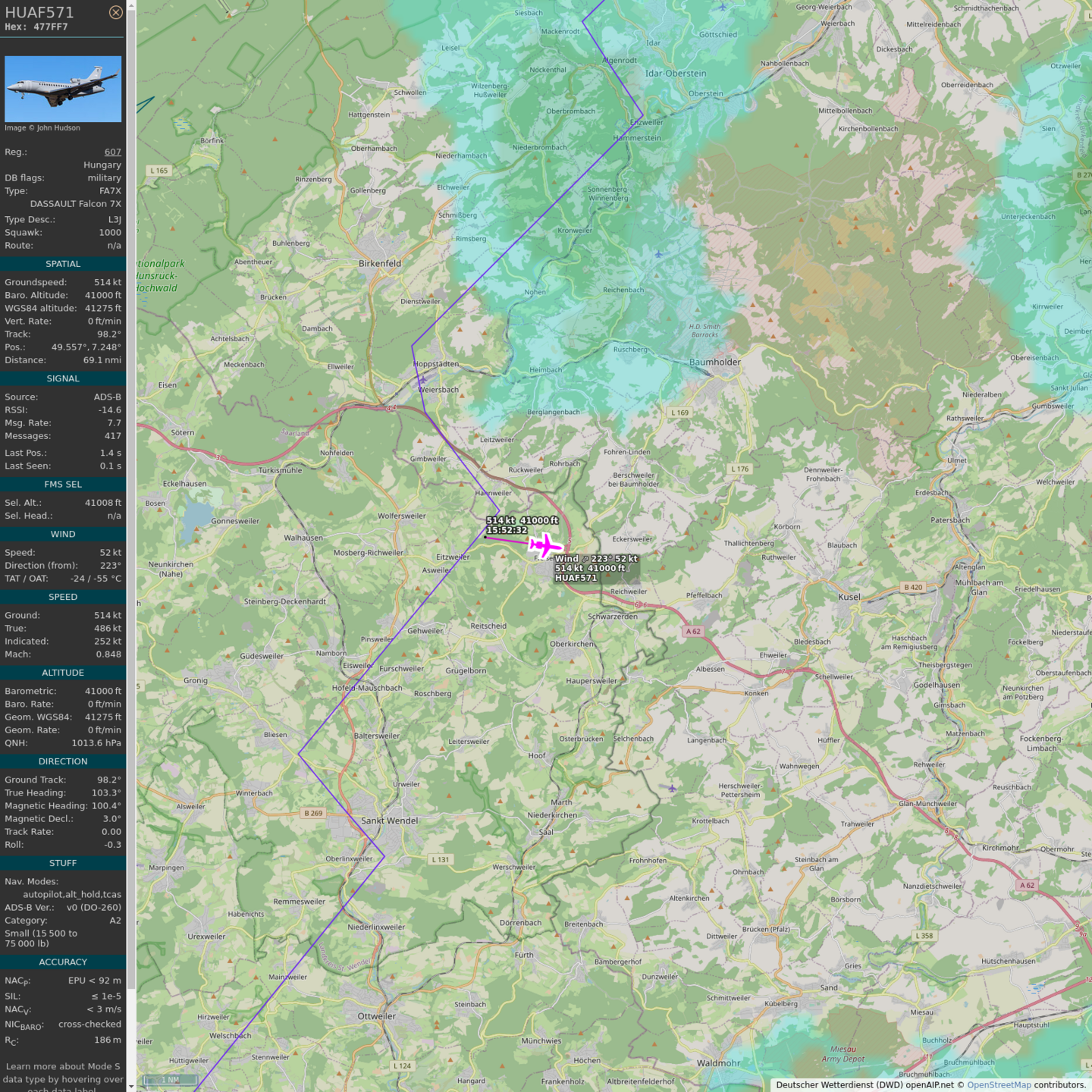Click the airfield icon near Göttschied
This screenshot has height=1092, width=1092.
click(x=723, y=7)
